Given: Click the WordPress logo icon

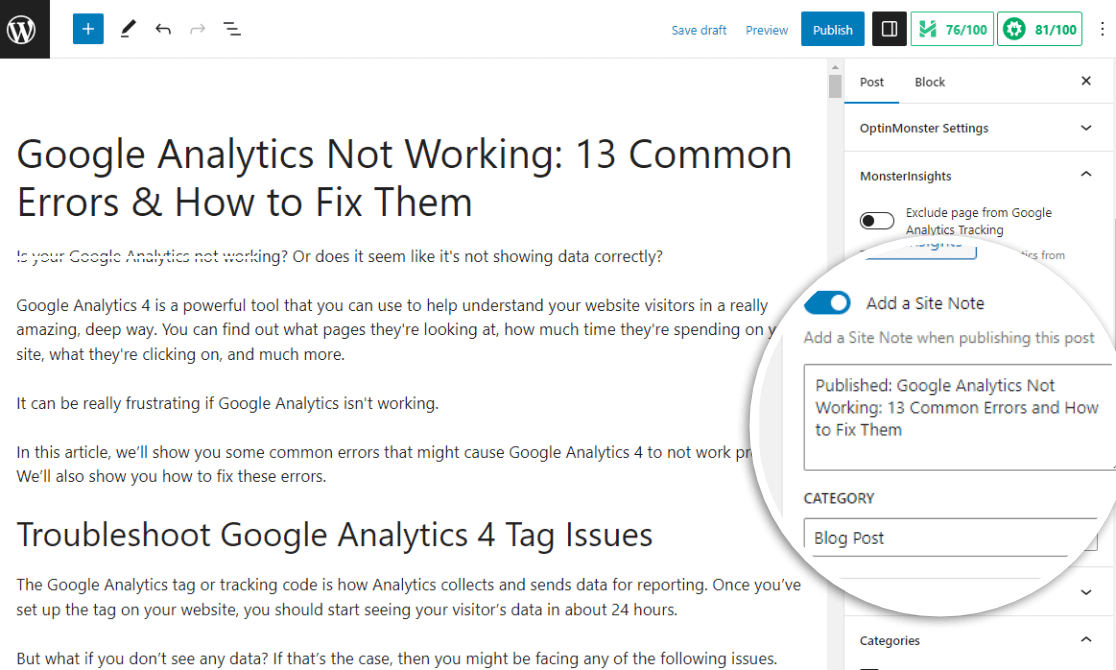Looking at the screenshot, I should (x=24, y=29).
